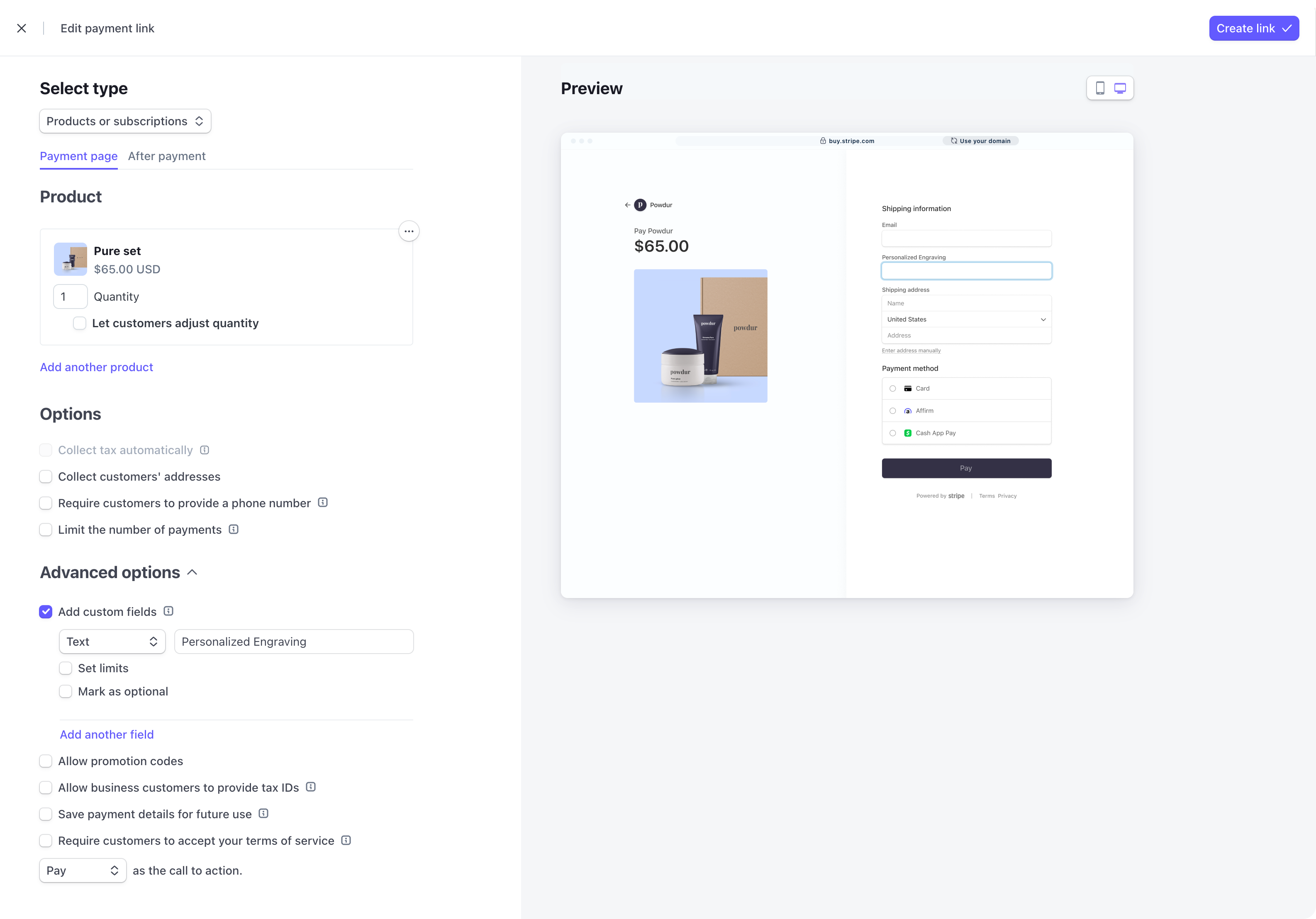Image resolution: width=1316 pixels, height=919 pixels.
Task: Click the $65.00 price in preview
Action: pyautogui.click(x=661, y=246)
